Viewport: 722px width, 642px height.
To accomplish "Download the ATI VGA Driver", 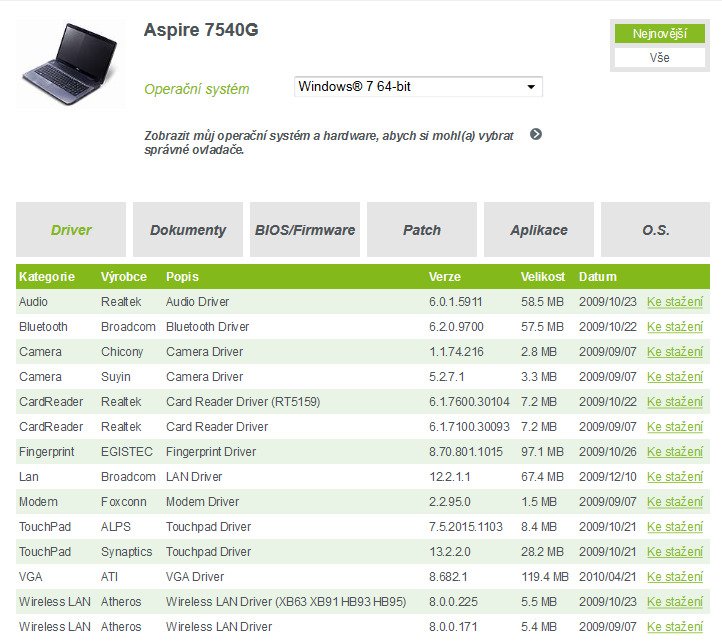I will (x=675, y=577).
